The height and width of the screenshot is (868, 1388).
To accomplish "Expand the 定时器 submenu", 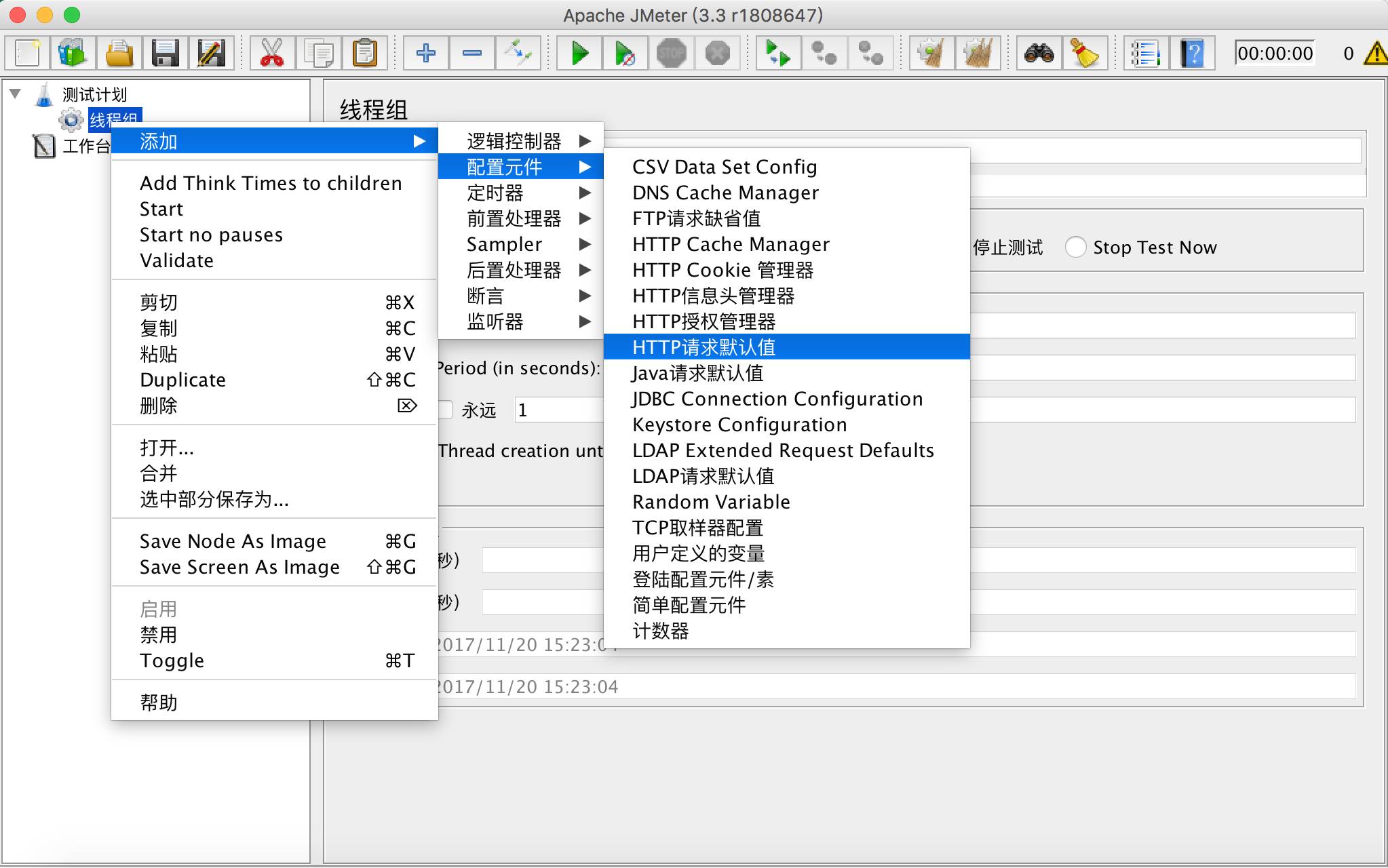I will pos(520,193).
